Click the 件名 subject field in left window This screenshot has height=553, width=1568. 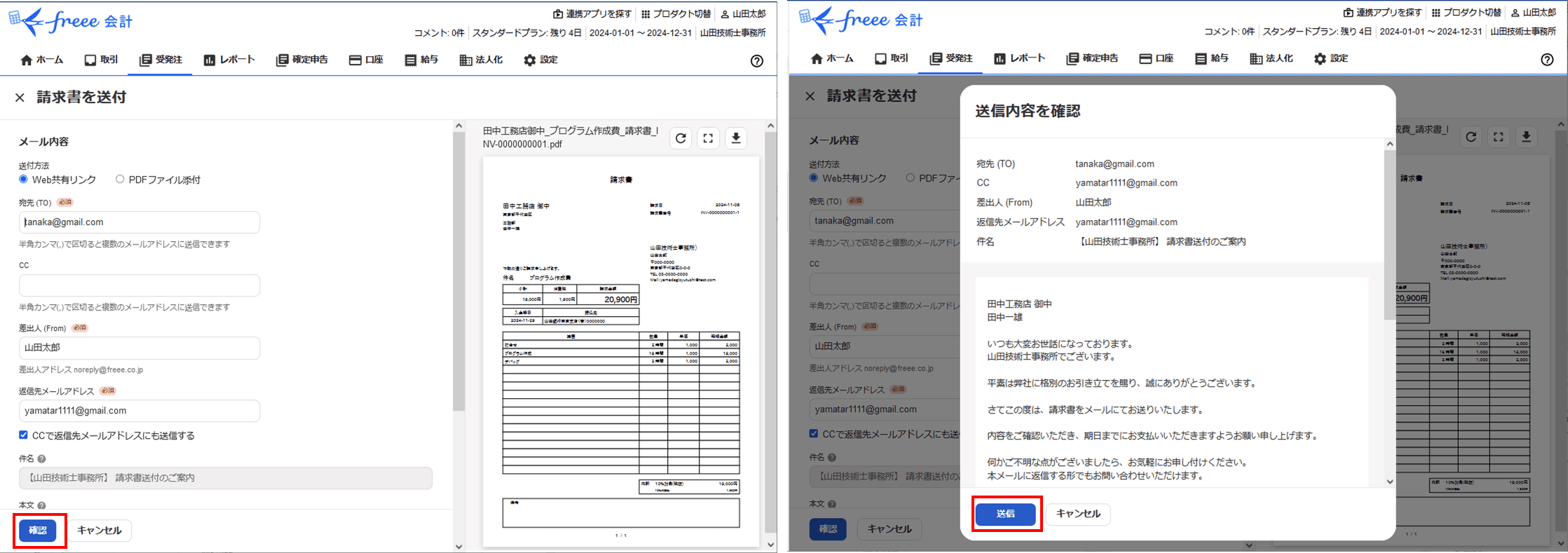click(226, 478)
